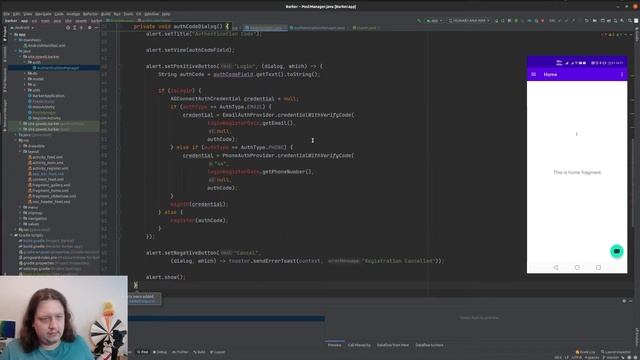Click the red stop icon in the toolbar

coord(542,20)
